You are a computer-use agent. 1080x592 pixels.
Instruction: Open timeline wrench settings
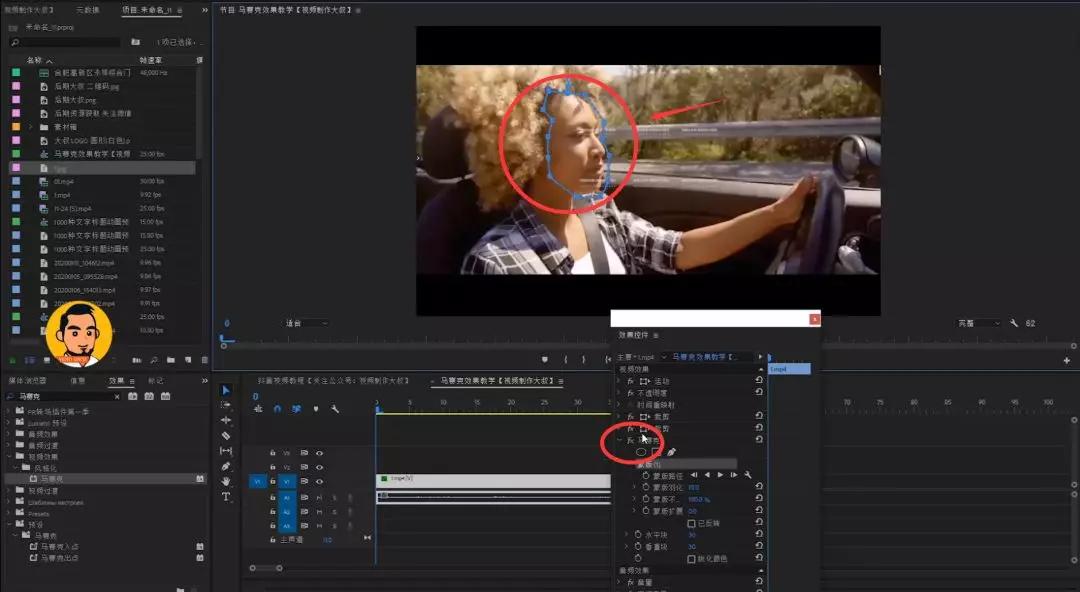point(335,409)
